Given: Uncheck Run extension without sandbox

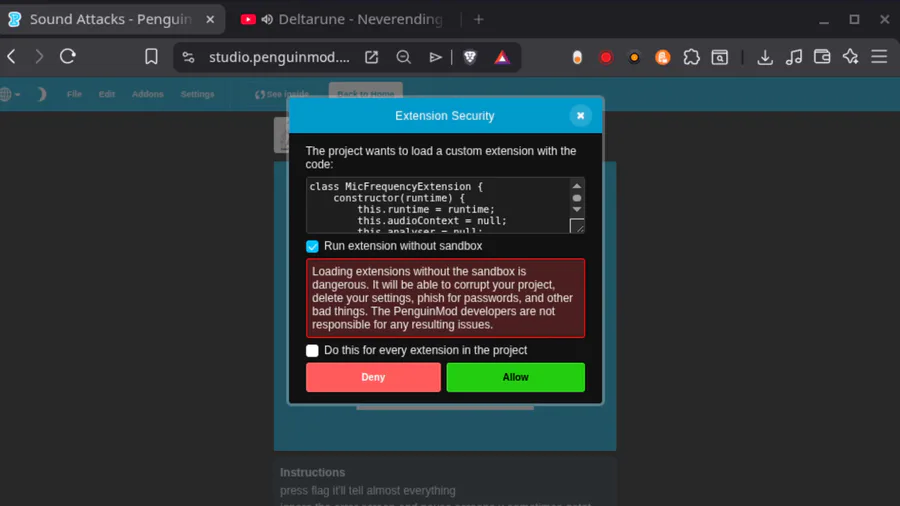Looking at the screenshot, I should pos(312,246).
